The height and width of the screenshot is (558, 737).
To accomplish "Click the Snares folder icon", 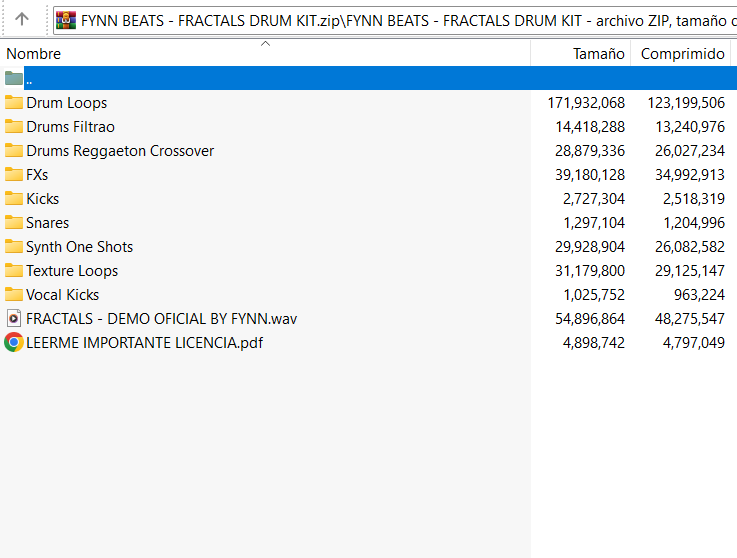I will 14,222.
